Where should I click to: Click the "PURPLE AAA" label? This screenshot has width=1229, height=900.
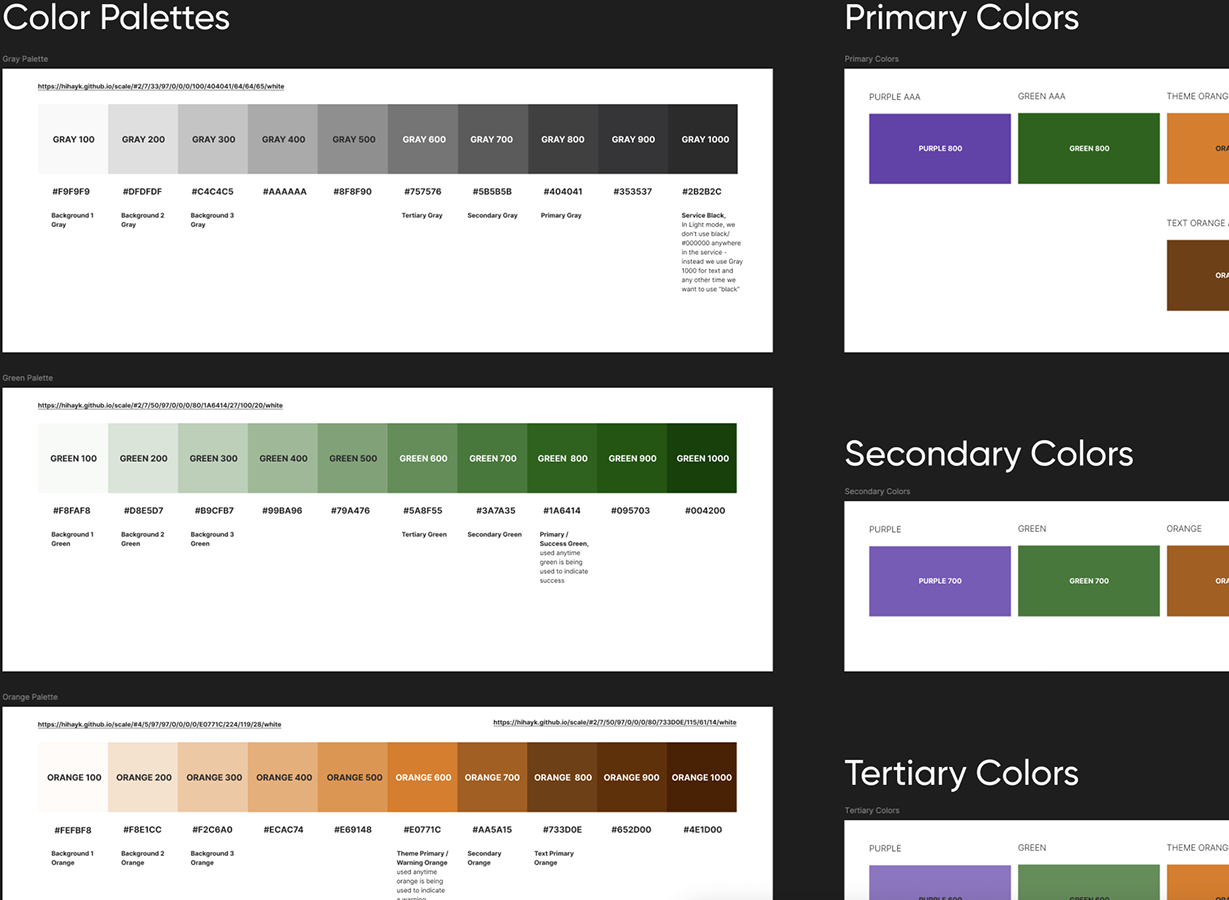[895, 97]
